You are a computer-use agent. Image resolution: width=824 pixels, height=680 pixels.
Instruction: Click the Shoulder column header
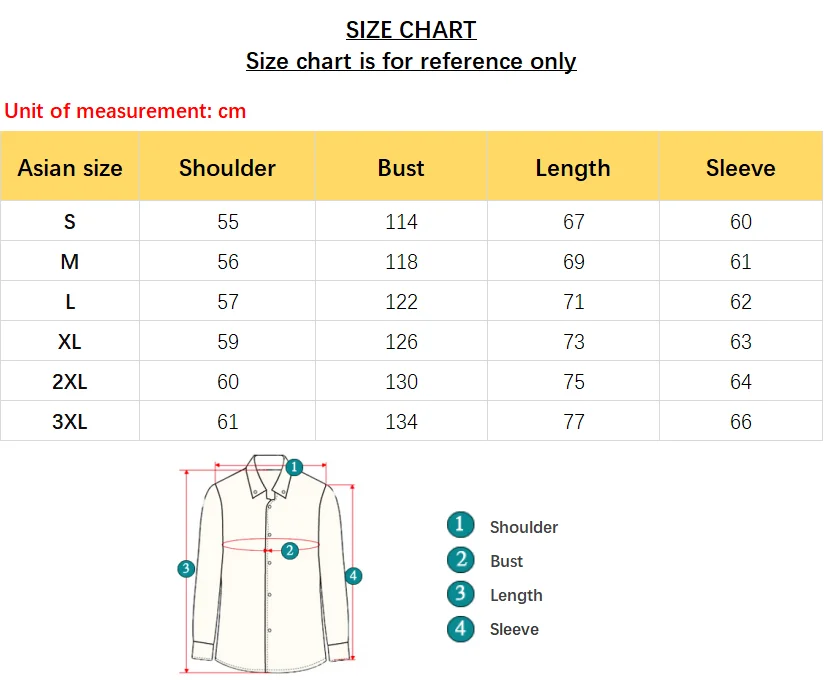(227, 168)
